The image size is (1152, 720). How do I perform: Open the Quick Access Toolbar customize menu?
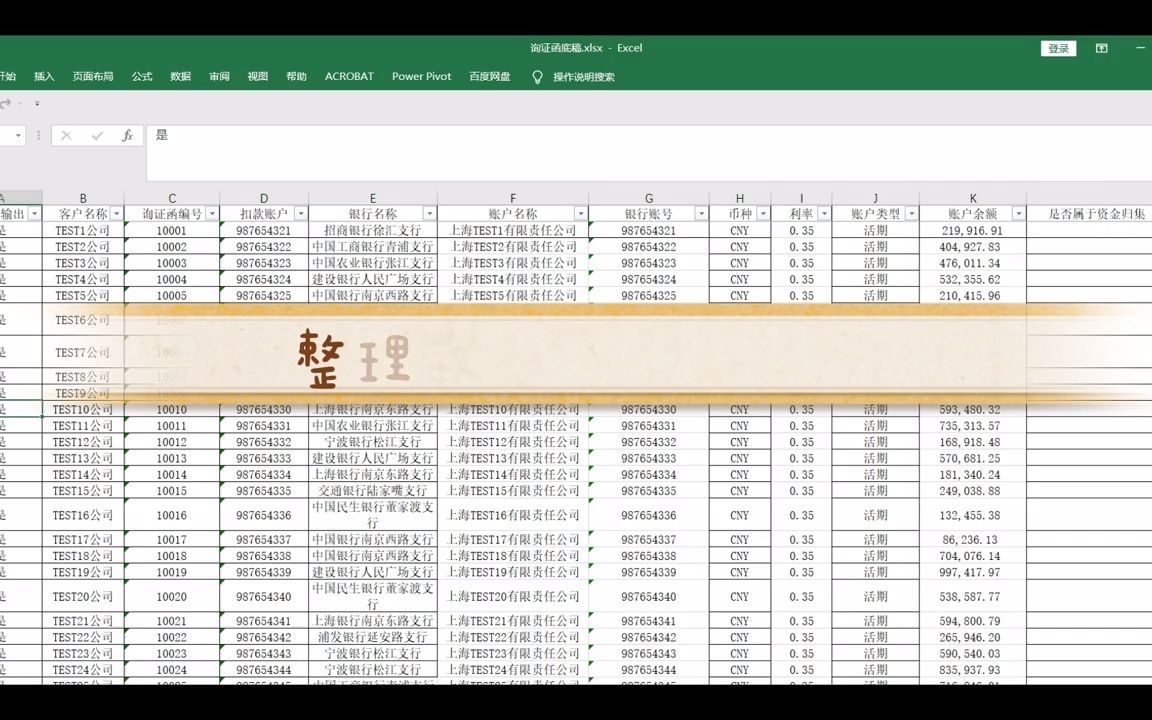tap(37, 103)
